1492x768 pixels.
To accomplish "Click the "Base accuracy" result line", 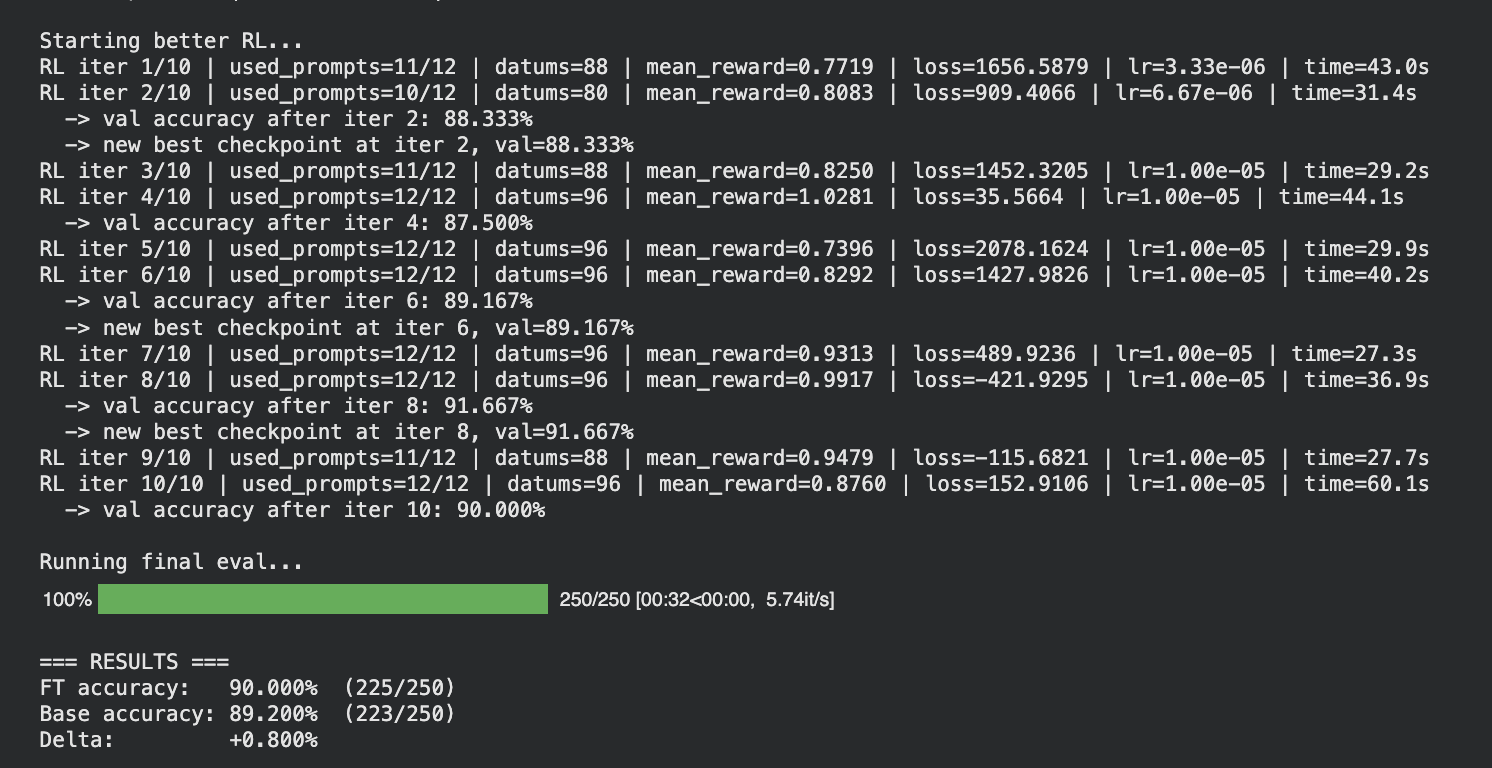I will [x=247, y=714].
